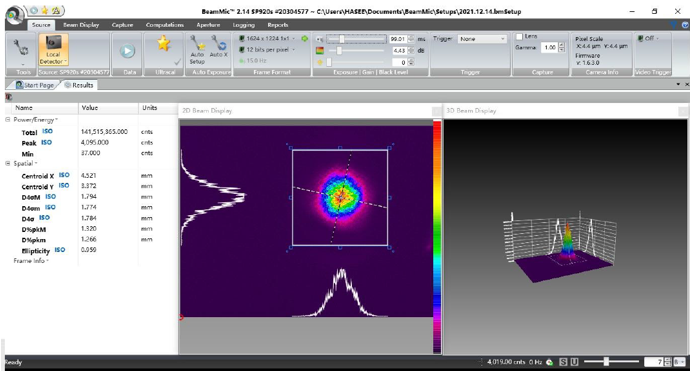Adjust the exposure slider

pos(356,39)
